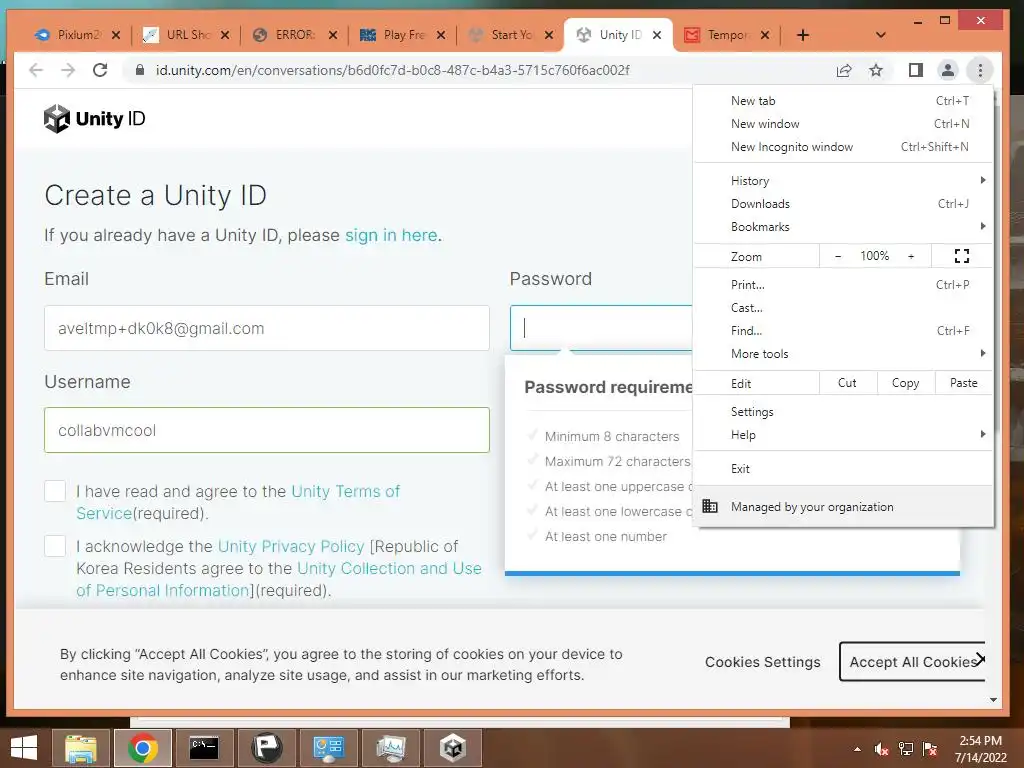Click Copy in the Edit row
The height and width of the screenshot is (768, 1024).
point(905,383)
